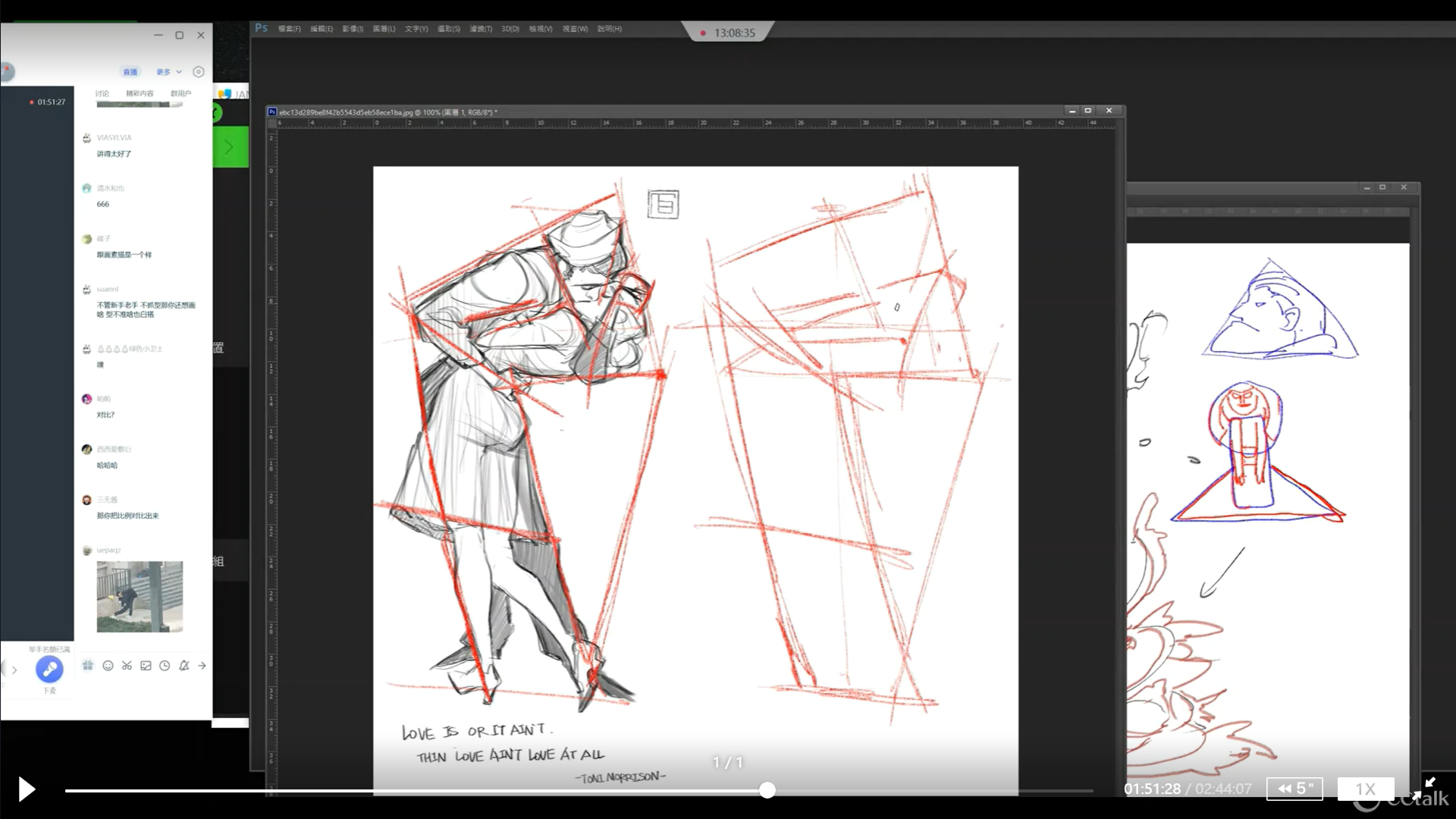This screenshot has height=819, width=1456.
Task: Select the 直播 live button in chat window
Action: click(x=130, y=72)
